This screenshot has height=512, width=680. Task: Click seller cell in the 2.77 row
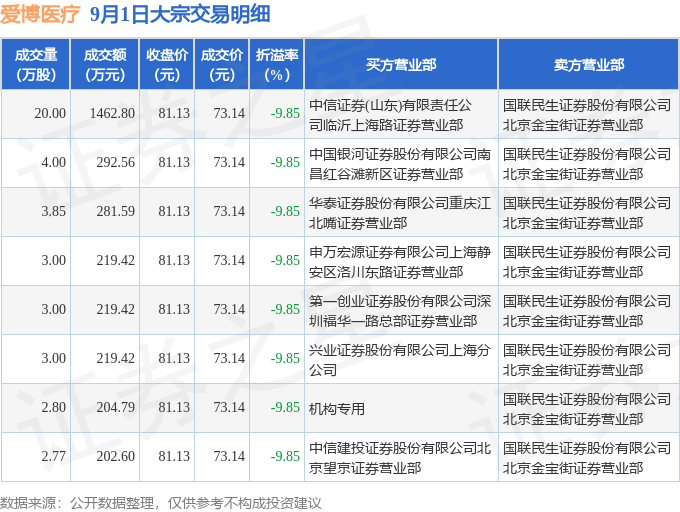point(587,458)
